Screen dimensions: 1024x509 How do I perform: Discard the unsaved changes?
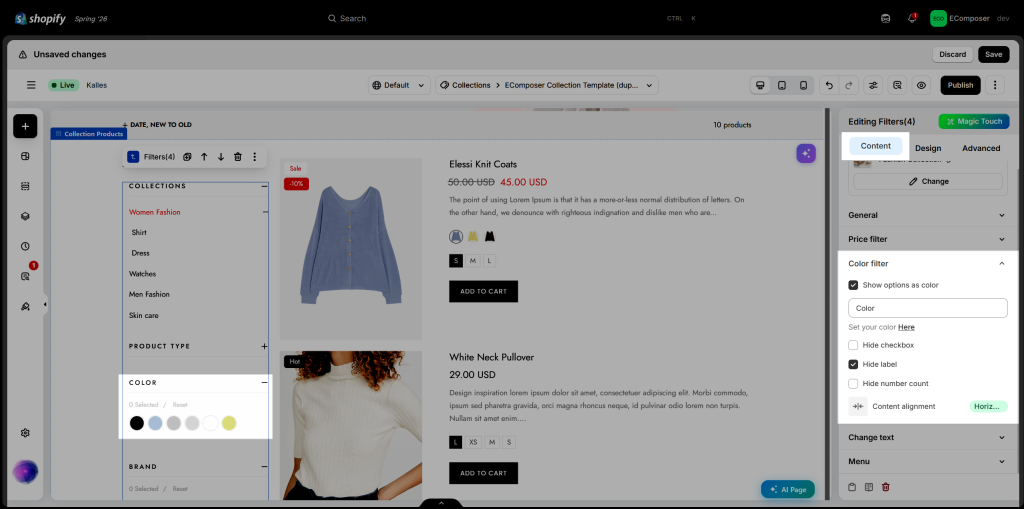point(953,54)
